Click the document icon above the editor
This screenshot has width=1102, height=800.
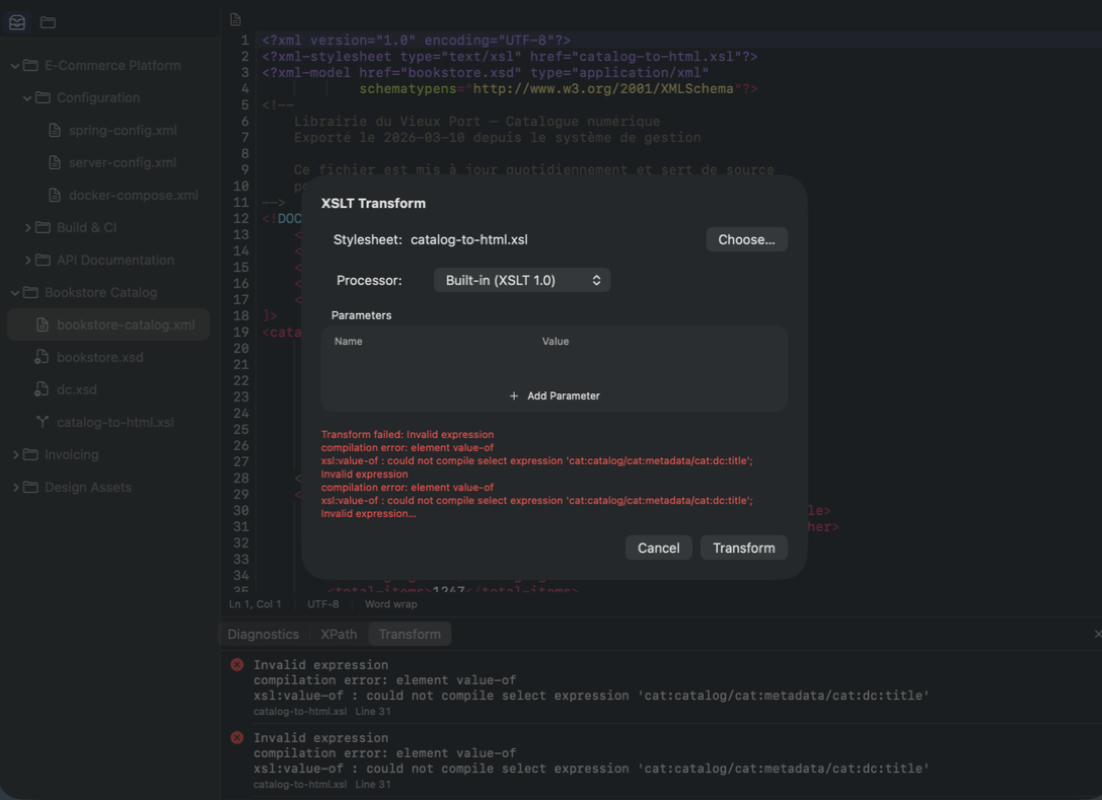point(234,19)
